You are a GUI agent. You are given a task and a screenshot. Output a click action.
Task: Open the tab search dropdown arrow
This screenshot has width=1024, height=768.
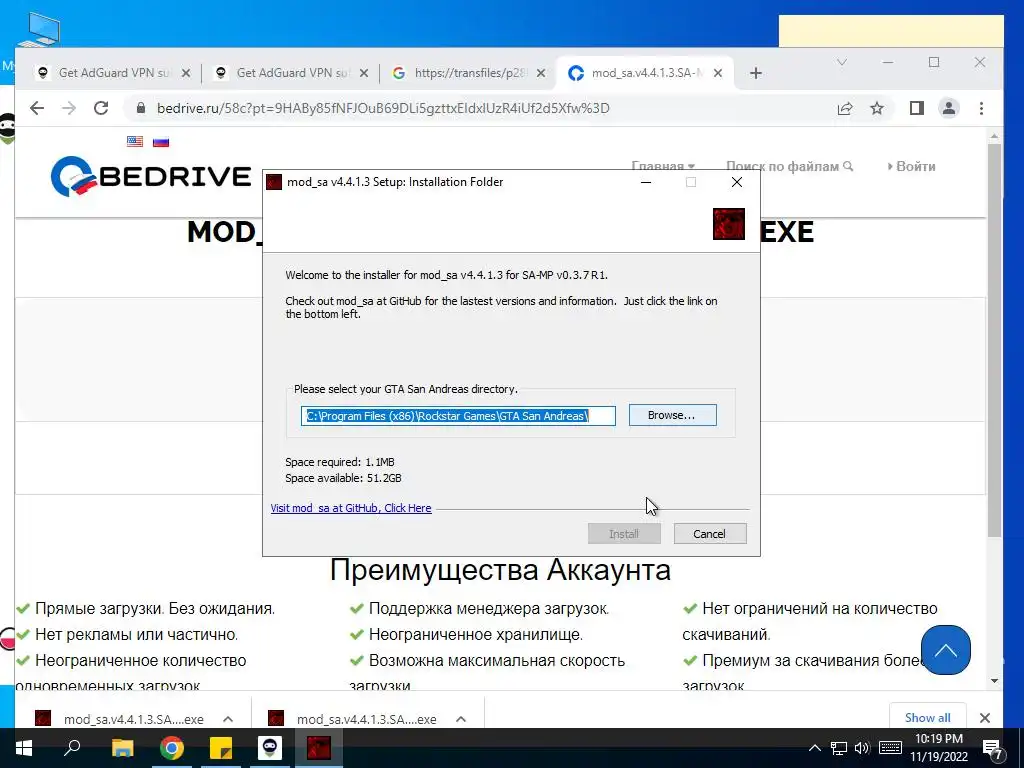click(842, 62)
